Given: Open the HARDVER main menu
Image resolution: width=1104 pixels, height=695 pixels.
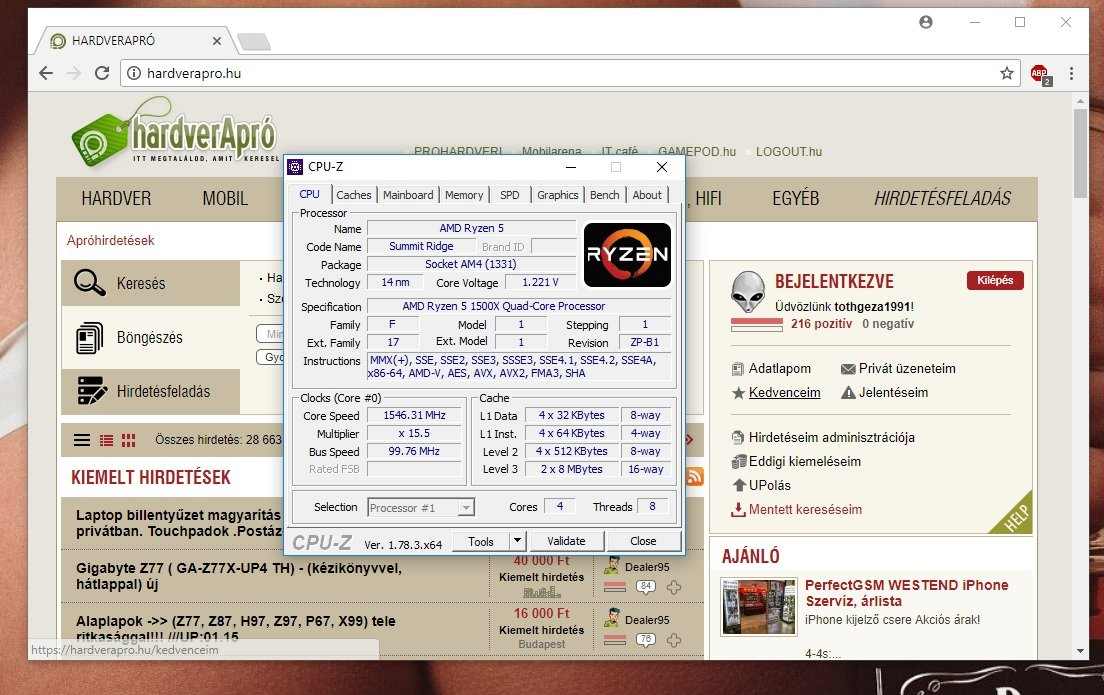Looking at the screenshot, I should pyautogui.click(x=116, y=199).
